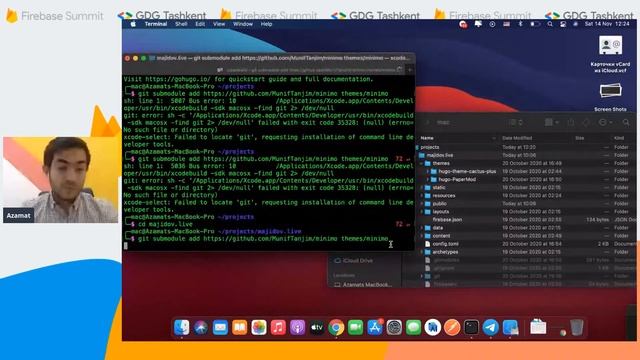This screenshot has width=640, height=360.
Task: Add a new tab in the Terminal window
Action: [410, 70]
